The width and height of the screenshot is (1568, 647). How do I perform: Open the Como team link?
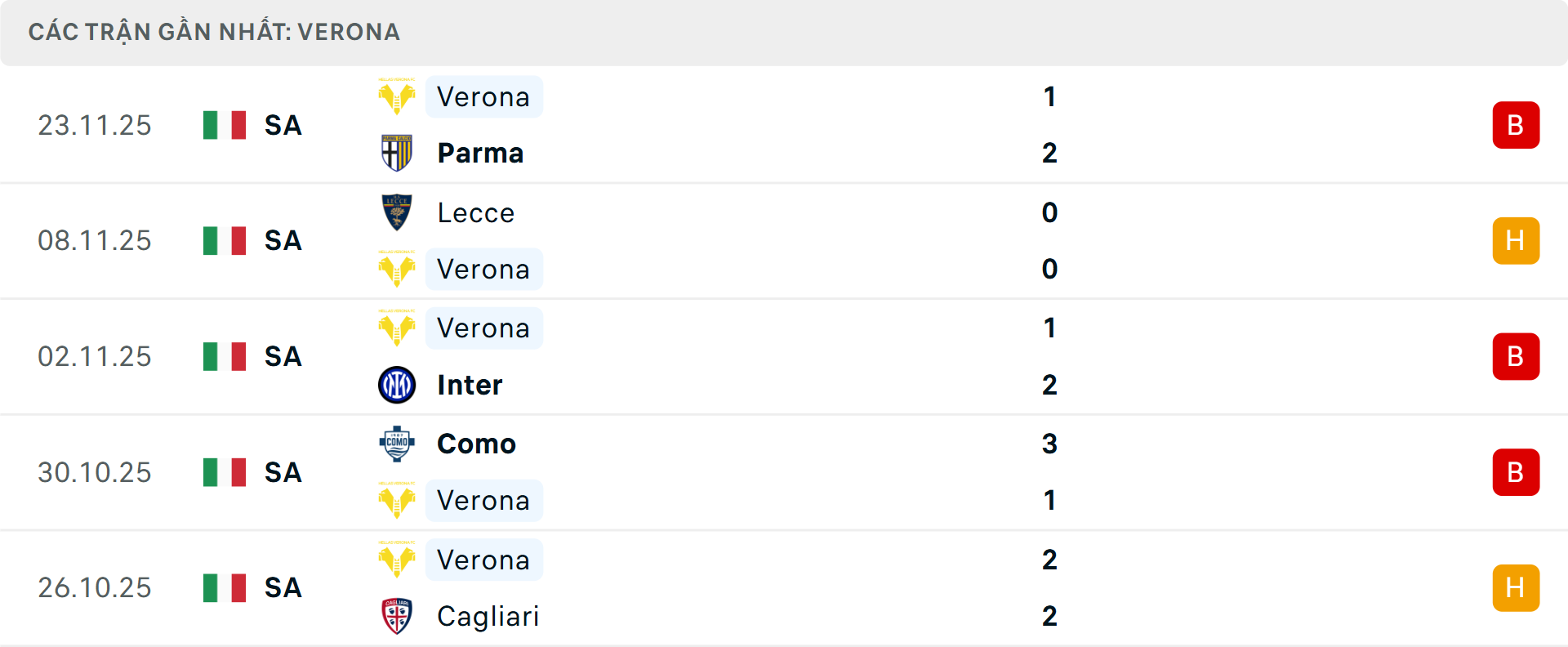coord(476,444)
